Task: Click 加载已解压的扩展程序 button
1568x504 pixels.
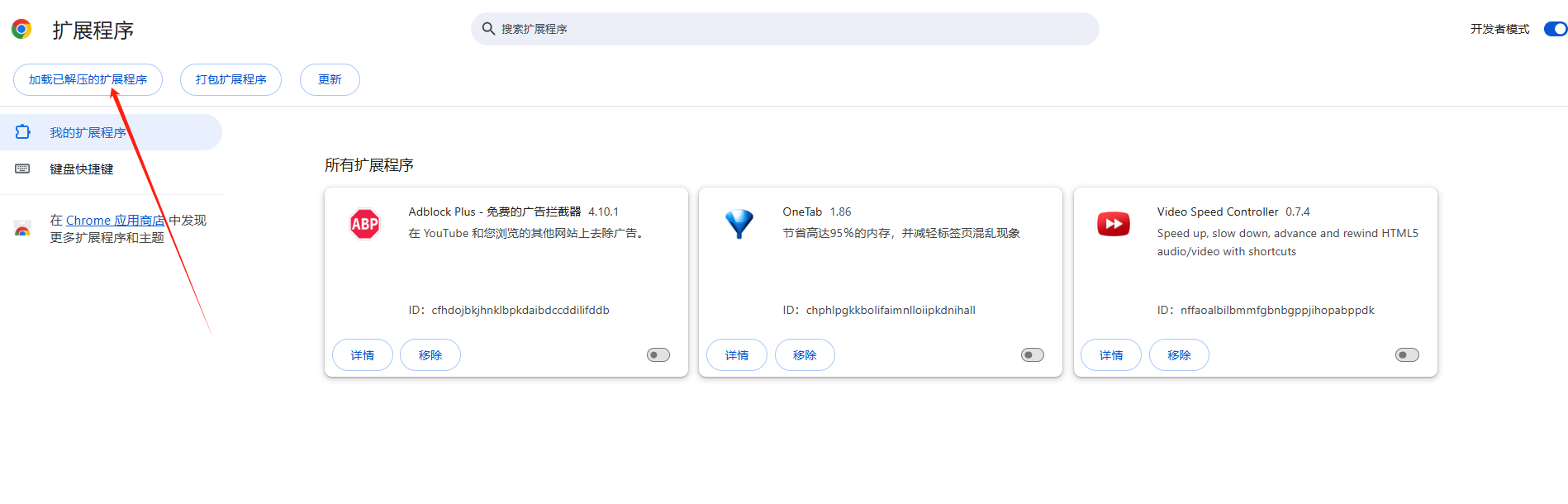Action: click(x=88, y=79)
